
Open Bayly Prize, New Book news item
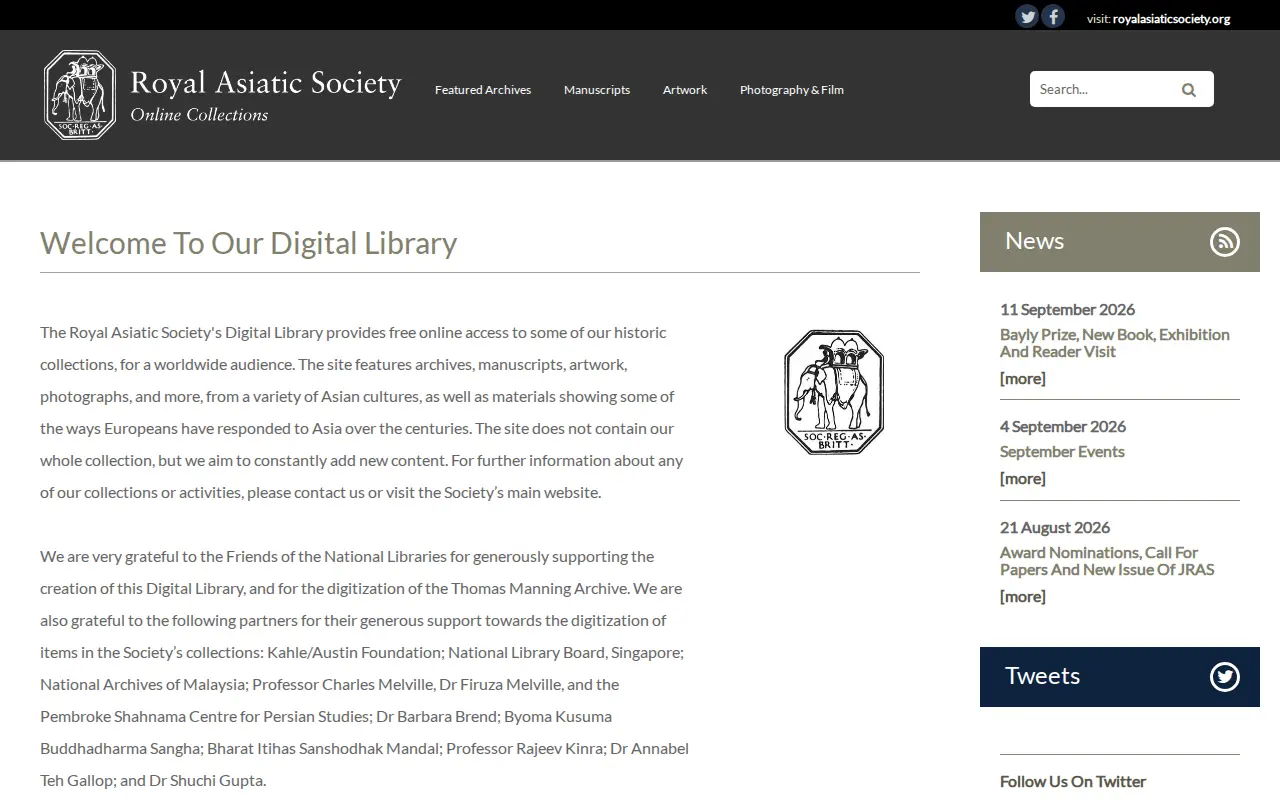1115,343
